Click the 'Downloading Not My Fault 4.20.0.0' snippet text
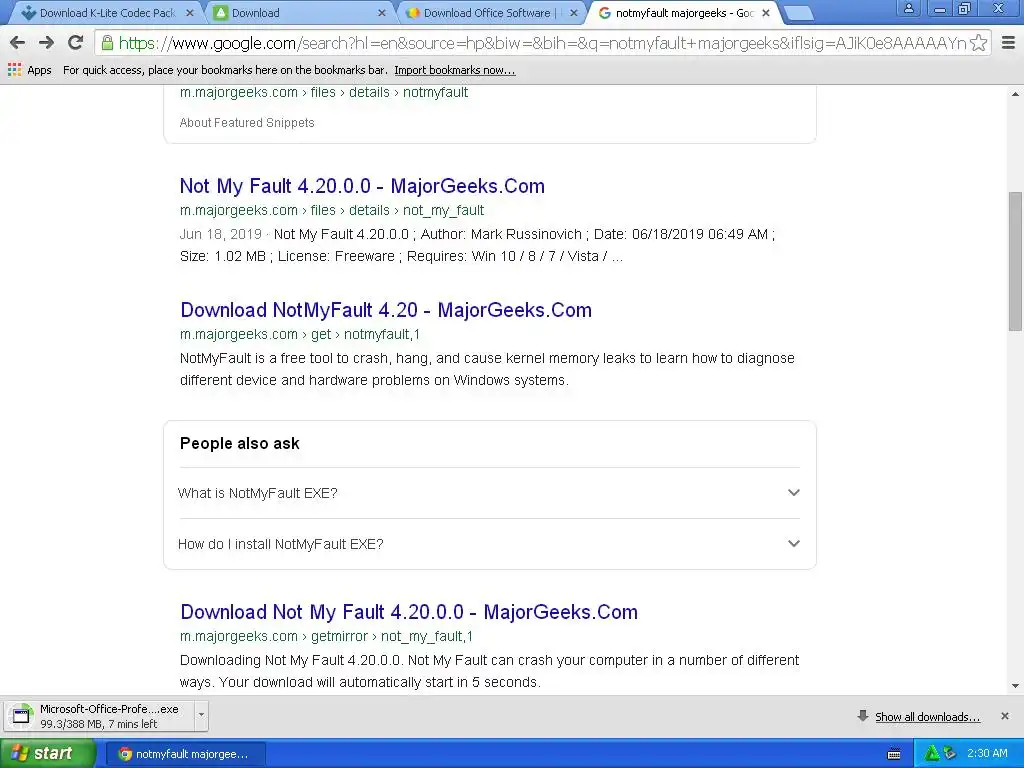 pos(489,671)
